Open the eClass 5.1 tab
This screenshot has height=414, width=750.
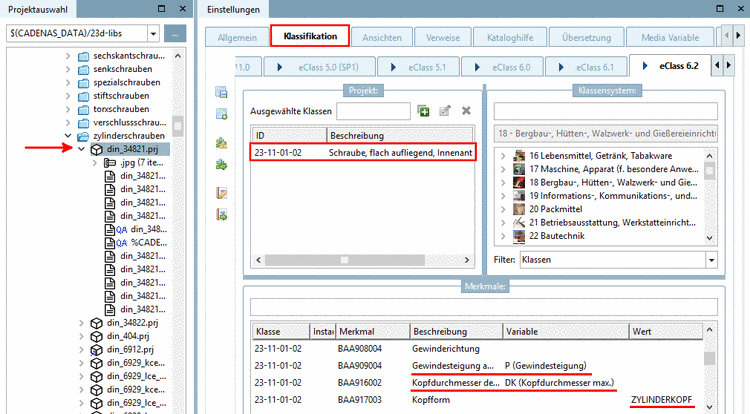tap(419, 67)
